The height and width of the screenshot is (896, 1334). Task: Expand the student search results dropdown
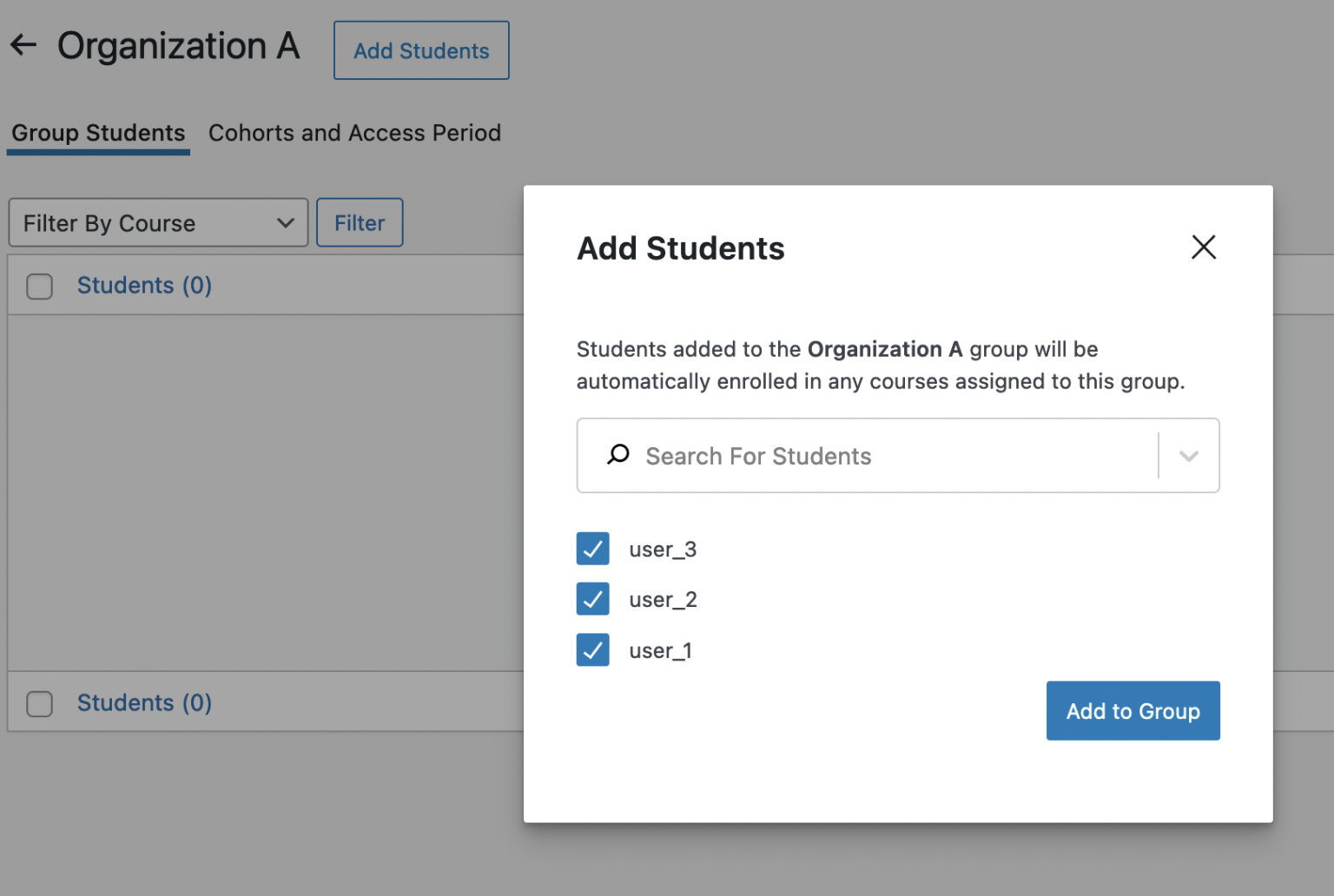click(1189, 455)
